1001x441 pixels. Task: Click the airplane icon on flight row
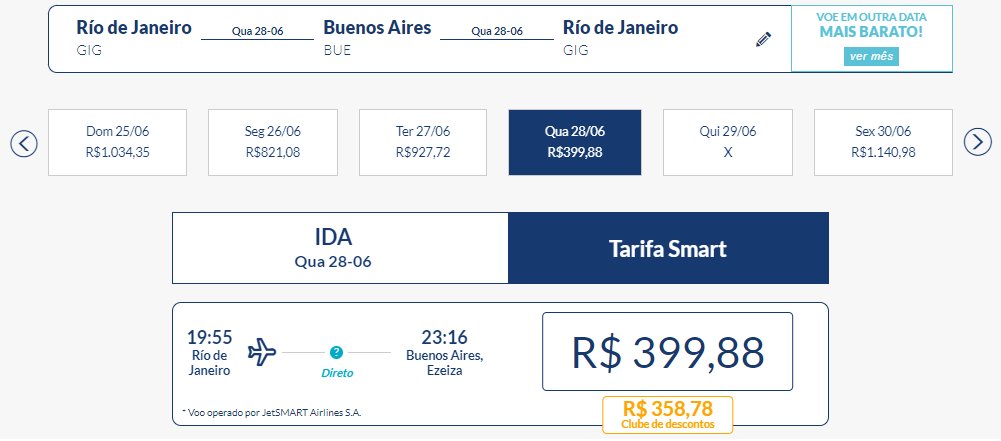click(x=262, y=352)
